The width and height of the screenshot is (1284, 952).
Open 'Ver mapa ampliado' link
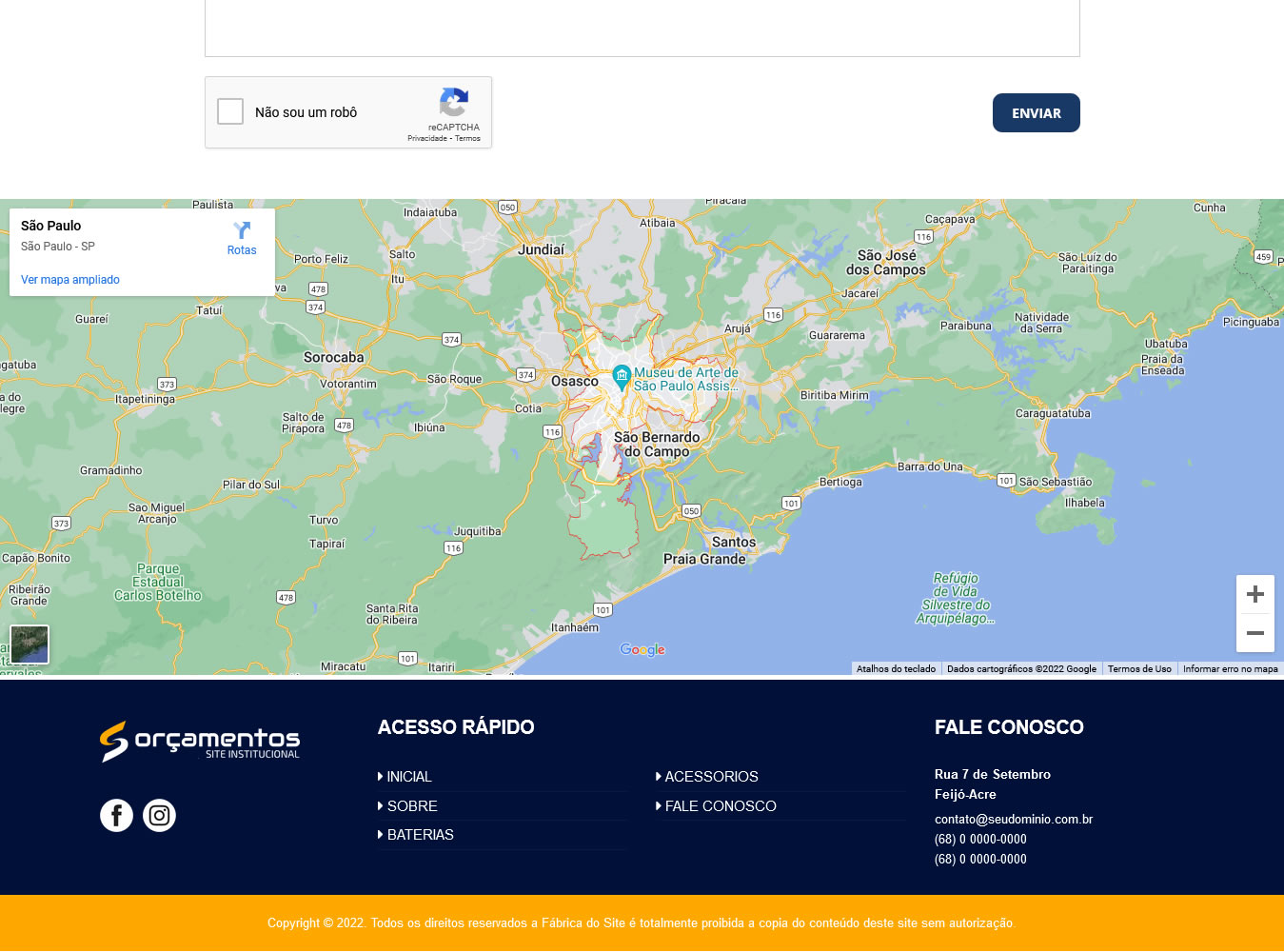click(x=70, y=280)
